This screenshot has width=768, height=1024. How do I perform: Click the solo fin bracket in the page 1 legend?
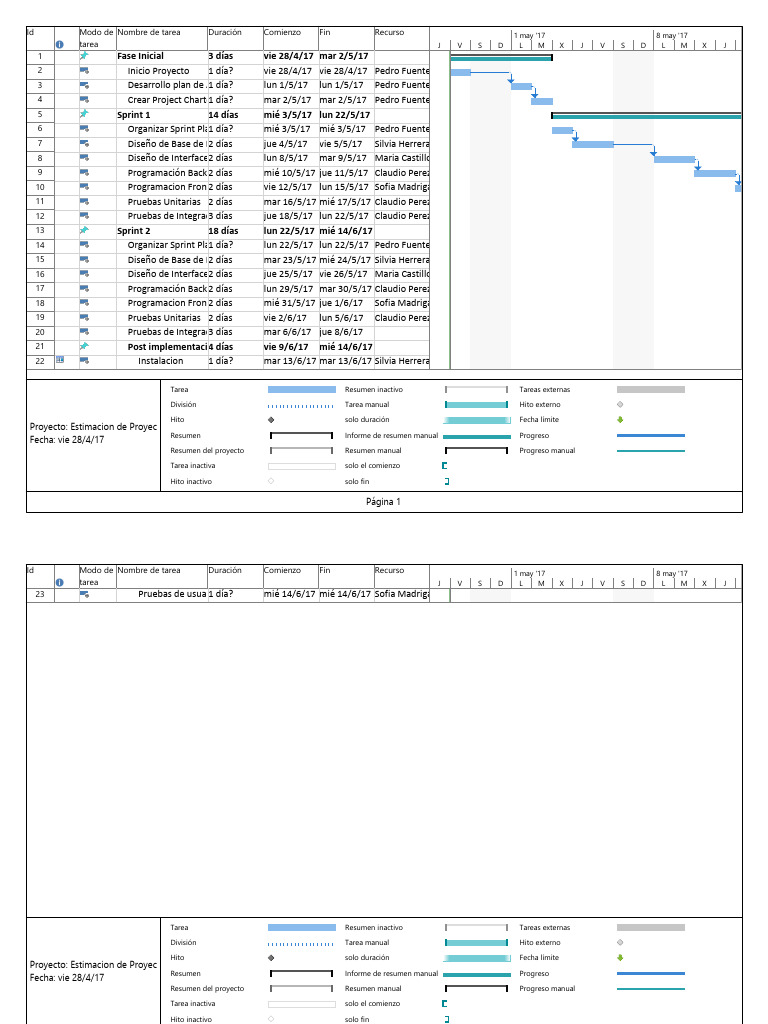point(447,481)
